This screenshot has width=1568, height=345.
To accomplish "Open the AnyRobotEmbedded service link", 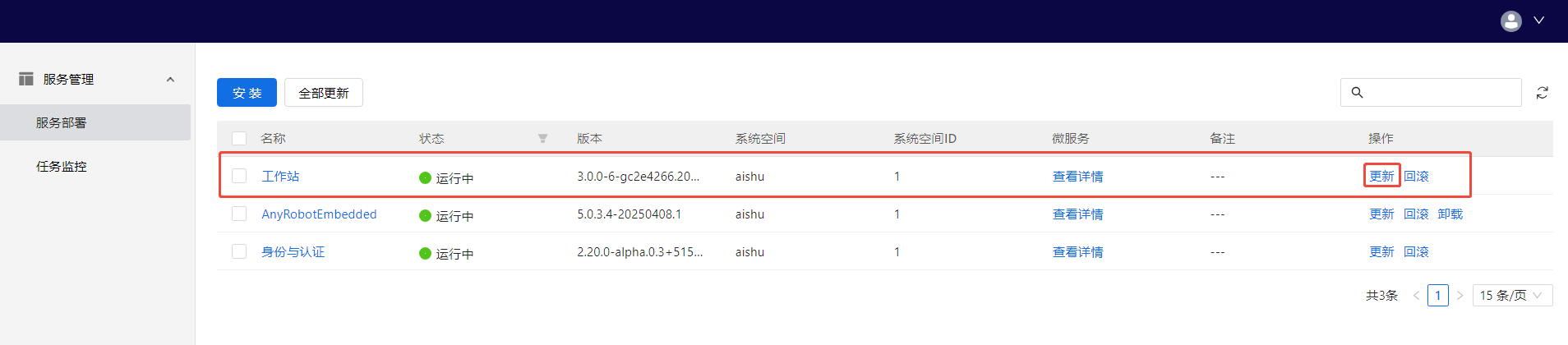I will (x=319, y=214).
